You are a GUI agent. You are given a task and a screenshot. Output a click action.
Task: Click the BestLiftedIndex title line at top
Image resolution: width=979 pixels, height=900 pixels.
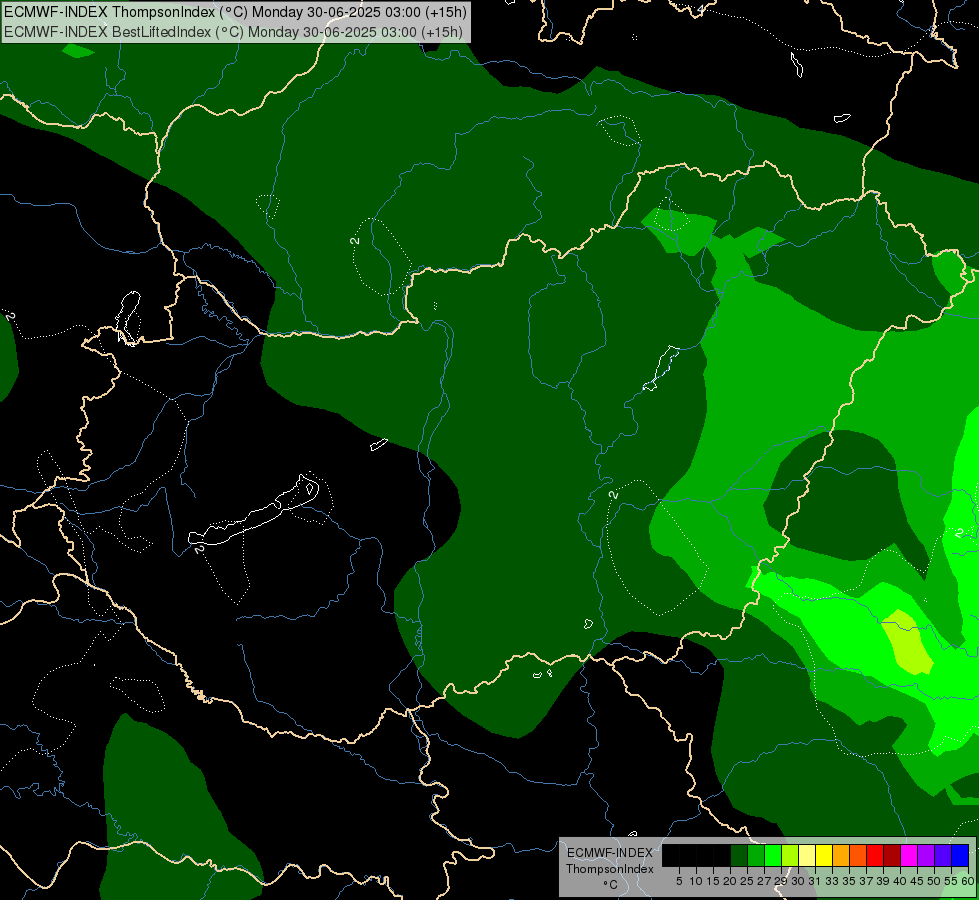point(233,31)
